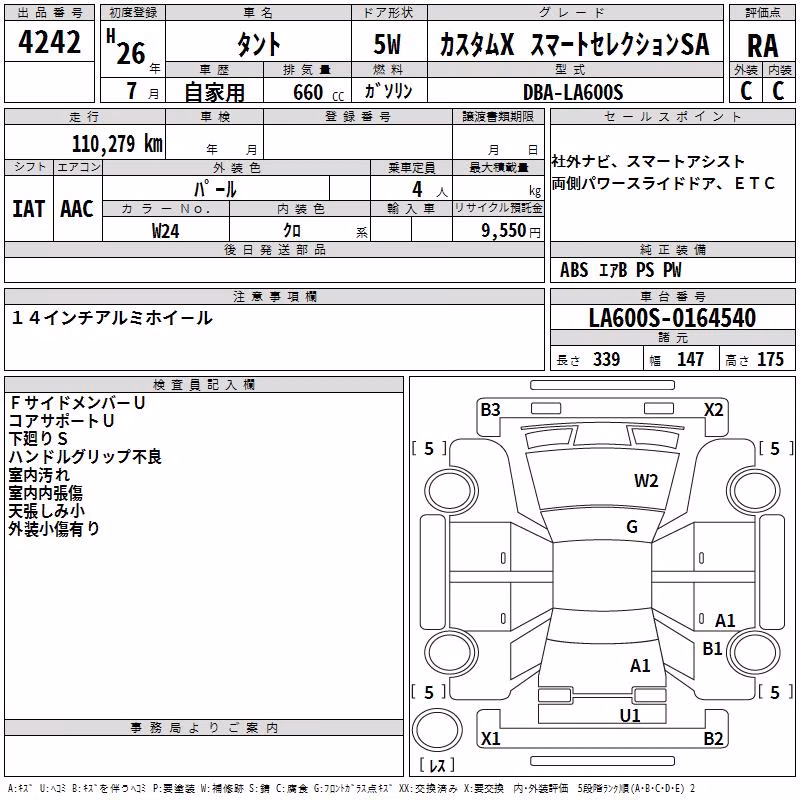Select length value 339
Viewport: 800px width, 800px height.
tap(606, 360)
